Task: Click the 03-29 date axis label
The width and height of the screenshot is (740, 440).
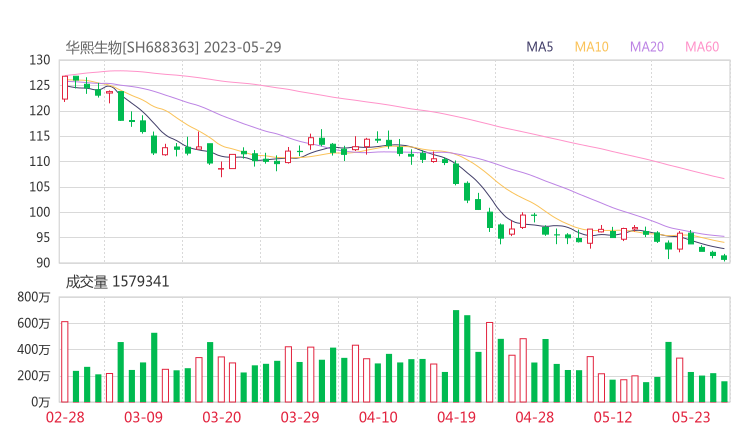Action: coord(300,417)
